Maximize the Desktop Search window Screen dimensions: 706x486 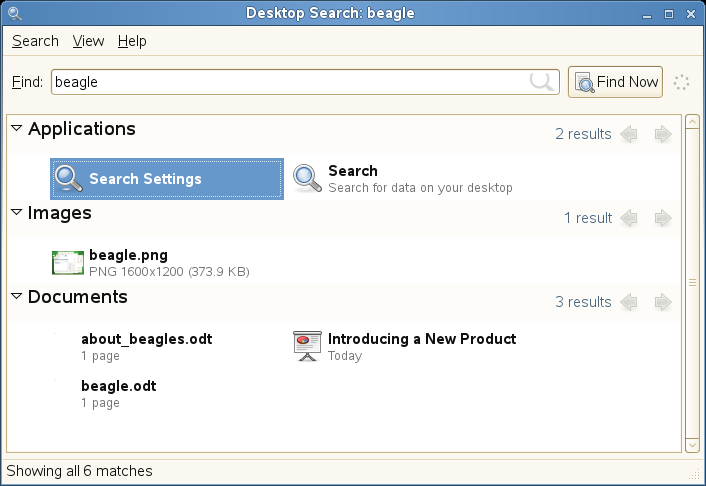pyautogui.click(x=669, y=14)
